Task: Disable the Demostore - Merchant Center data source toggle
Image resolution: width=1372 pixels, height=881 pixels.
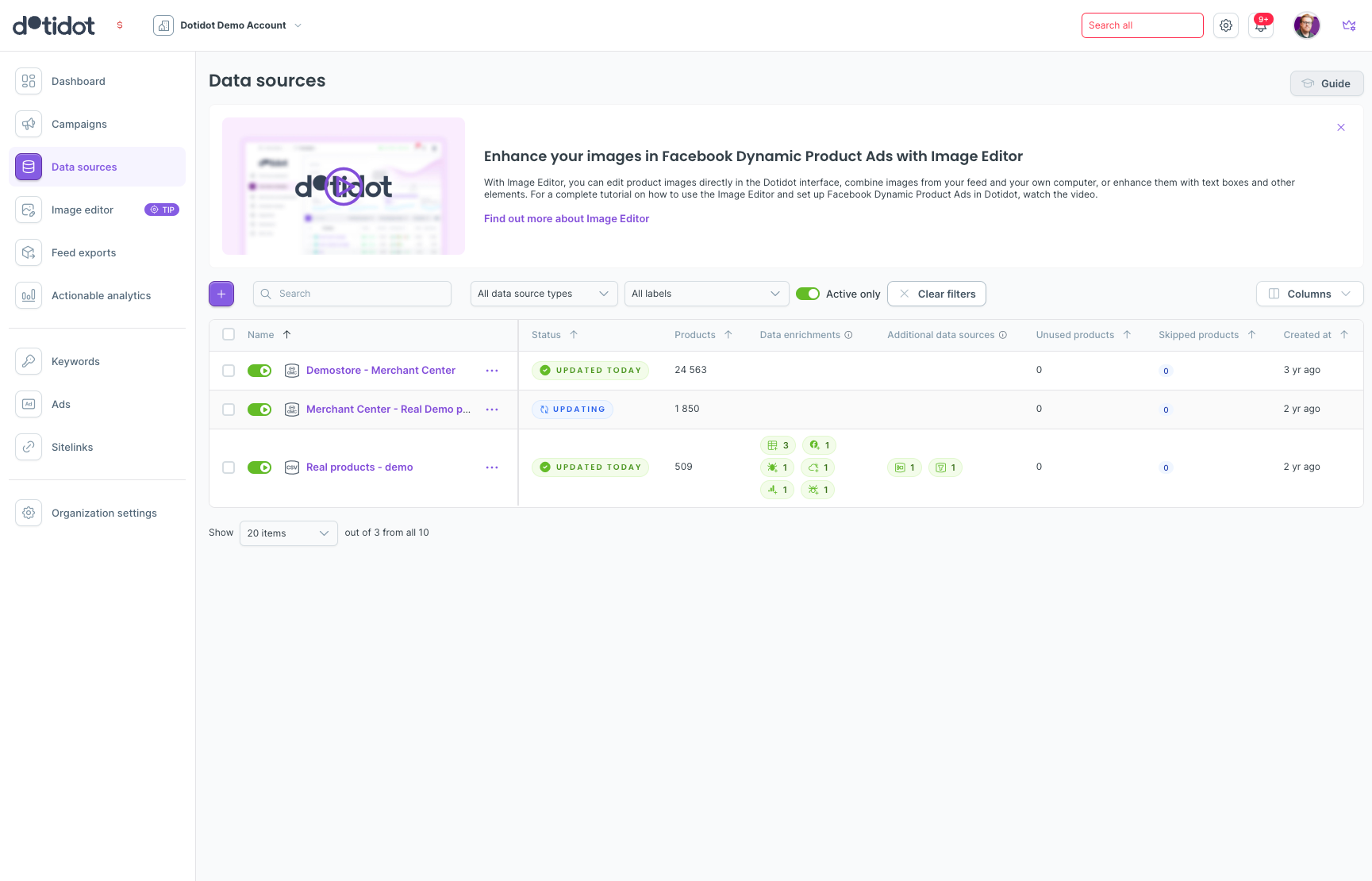Action: pos(259,371)
